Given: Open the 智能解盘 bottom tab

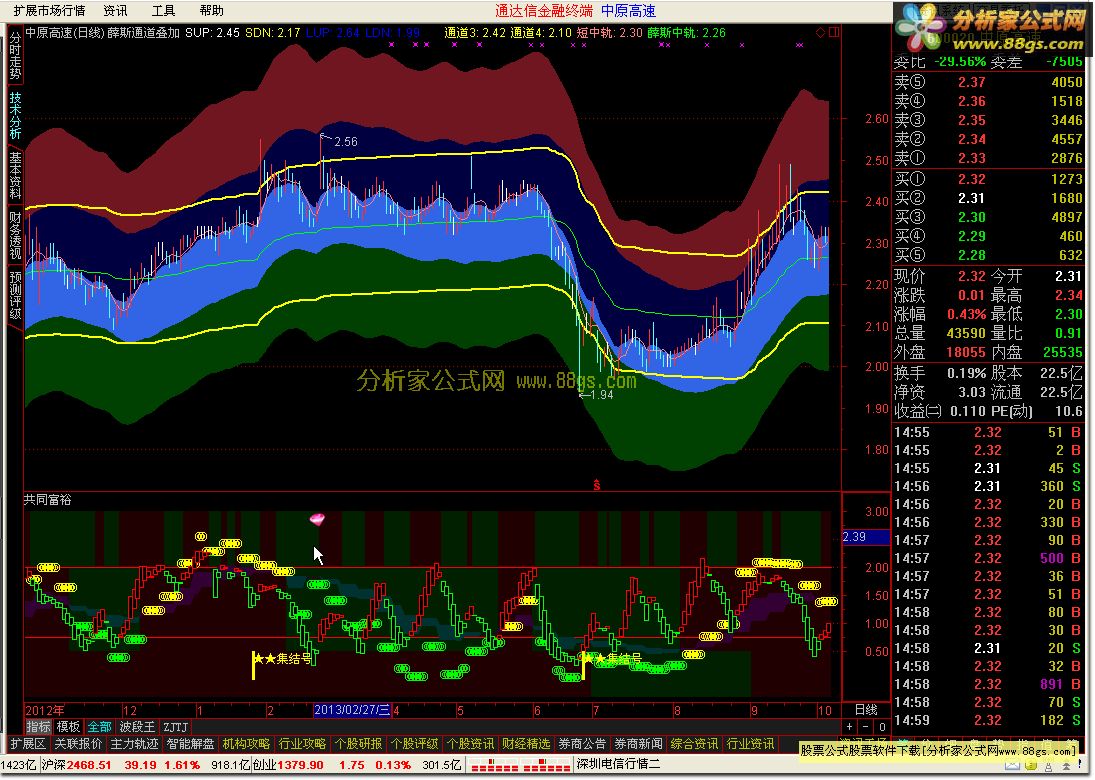Looking at the screenshot, I should point(190,744).
